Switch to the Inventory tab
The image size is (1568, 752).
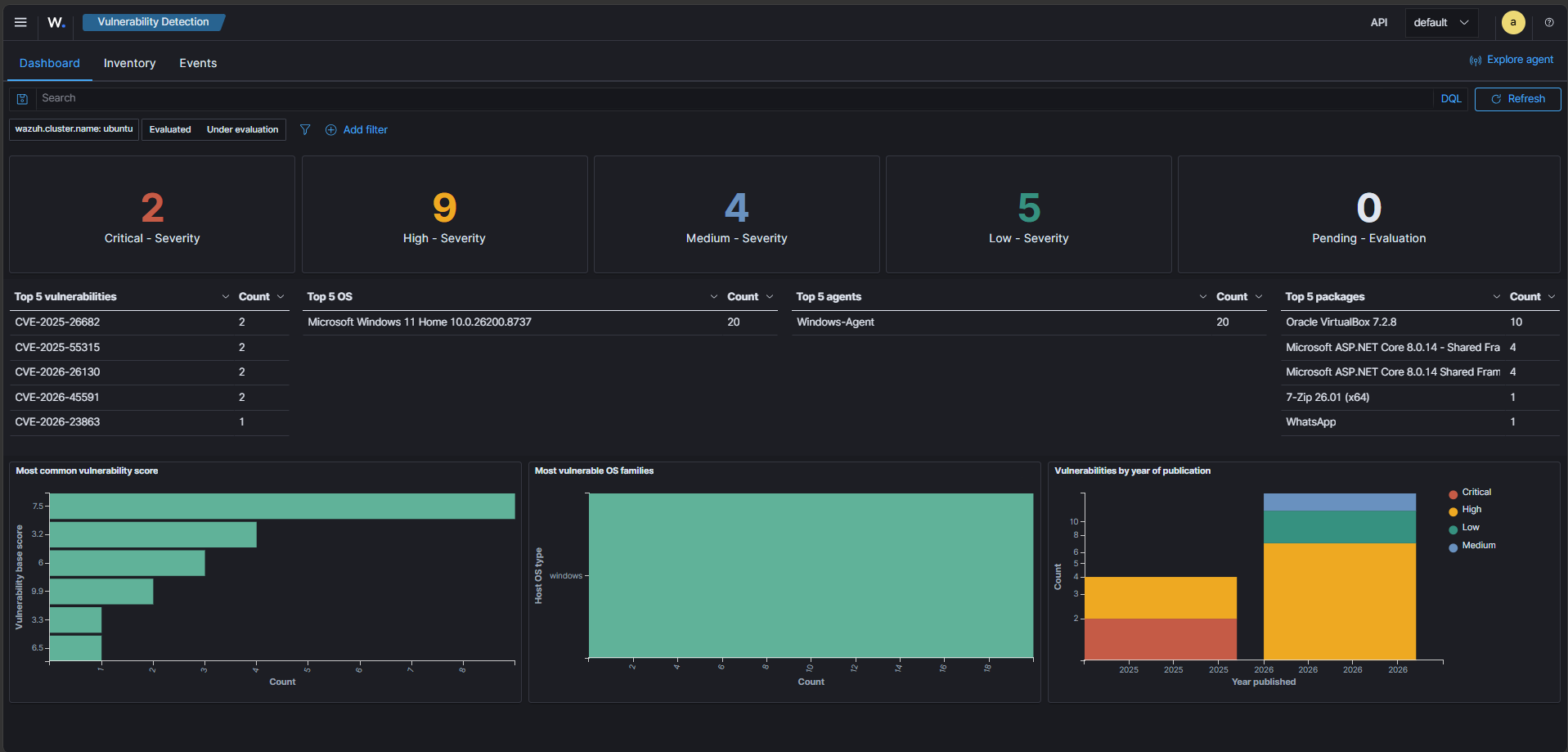coord(129,63)
